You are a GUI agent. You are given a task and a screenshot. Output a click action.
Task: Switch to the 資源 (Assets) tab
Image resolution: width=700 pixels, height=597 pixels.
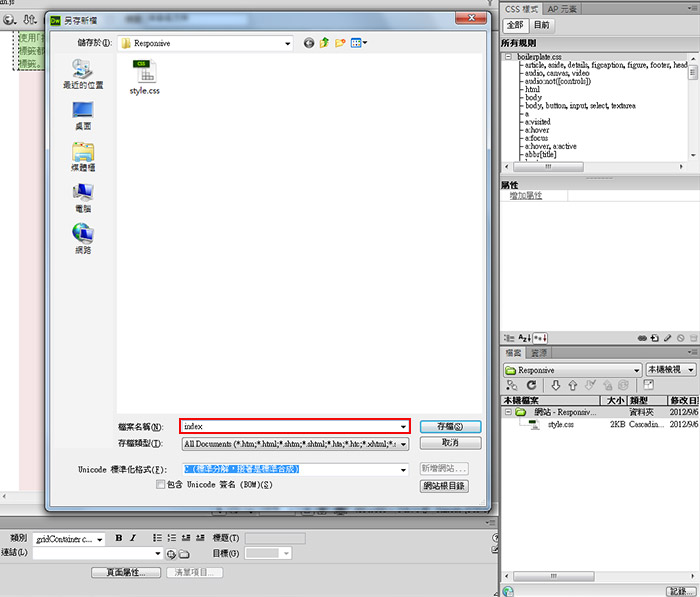pos(539,353)
